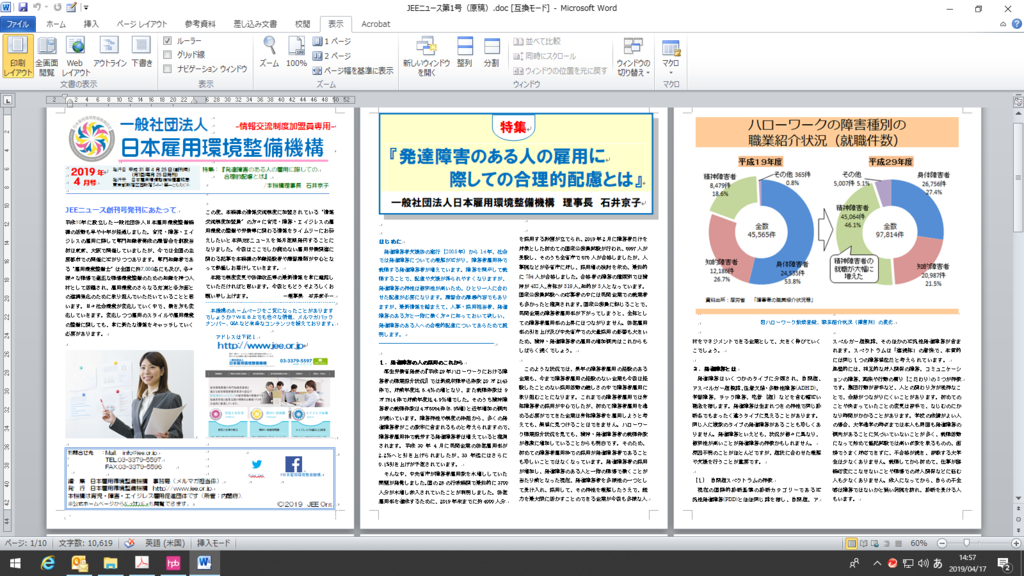Open Outlook from taskbar
The height and width of the screenshot is (576, 1024).
click(79, 563)
